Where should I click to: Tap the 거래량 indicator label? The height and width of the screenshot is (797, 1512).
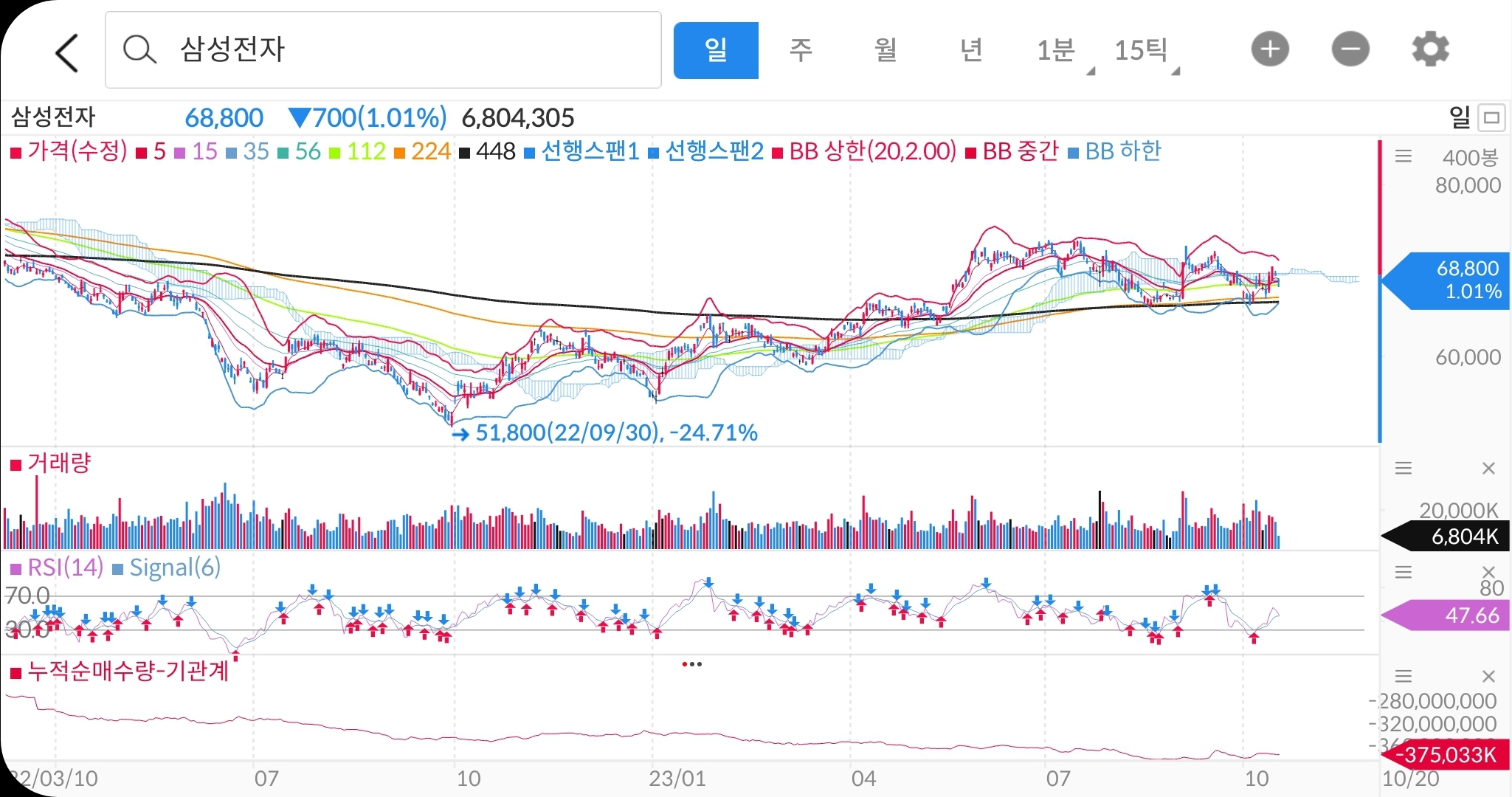[50, 463]
